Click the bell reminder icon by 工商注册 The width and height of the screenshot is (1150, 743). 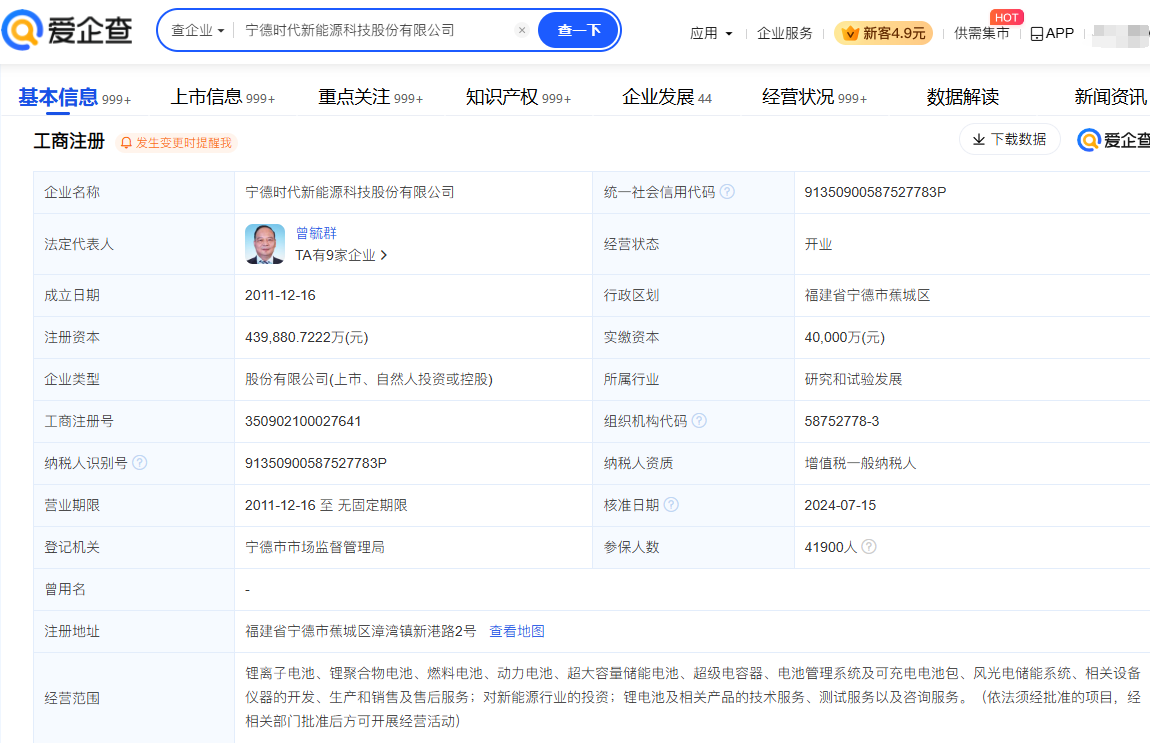click(x=126, y=142)
